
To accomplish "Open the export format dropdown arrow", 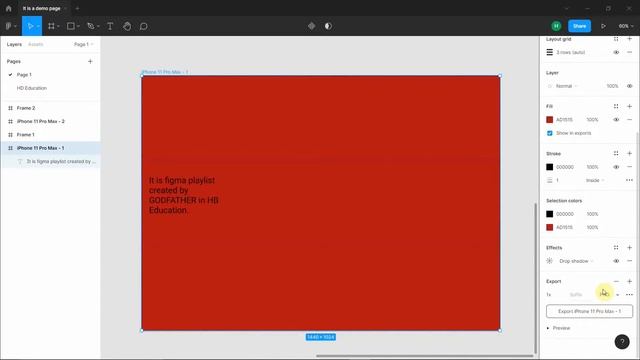I will pos(618,295).
